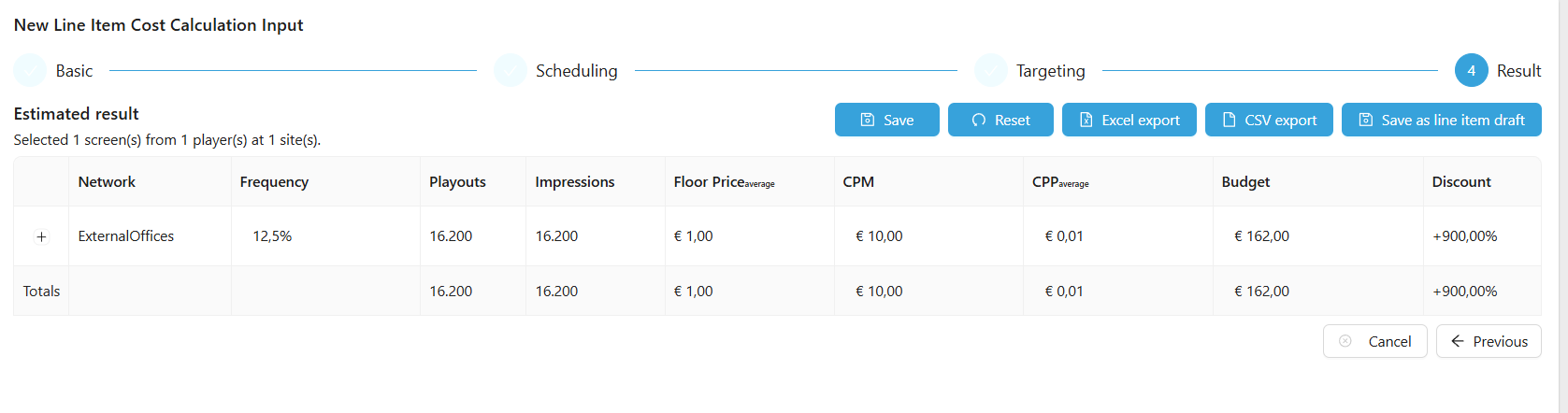Select the Result step number 4
This screenshot has height=413, width=1568.
point(1471,70)
